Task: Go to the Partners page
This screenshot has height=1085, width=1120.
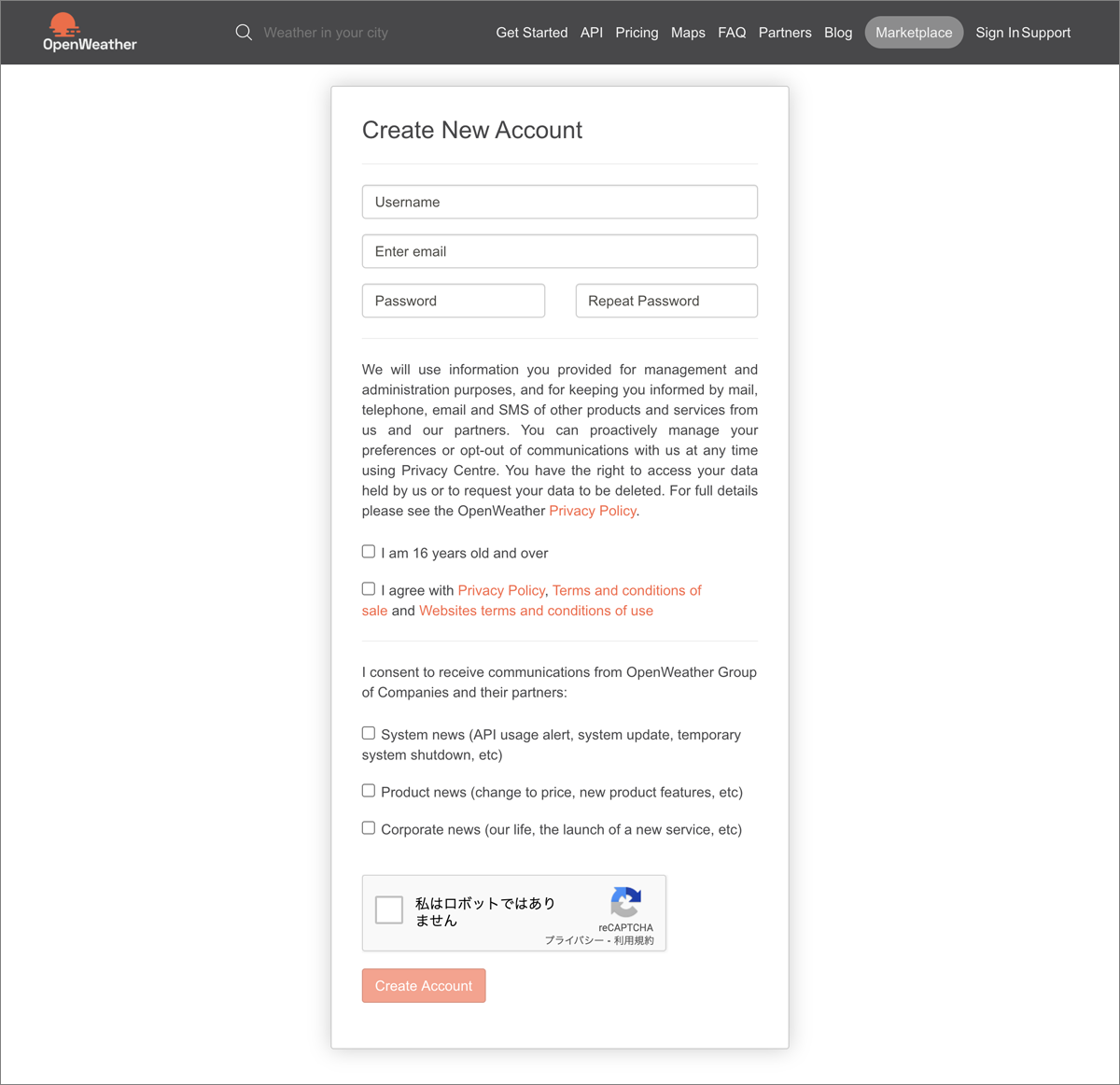Action: point(785,33)
